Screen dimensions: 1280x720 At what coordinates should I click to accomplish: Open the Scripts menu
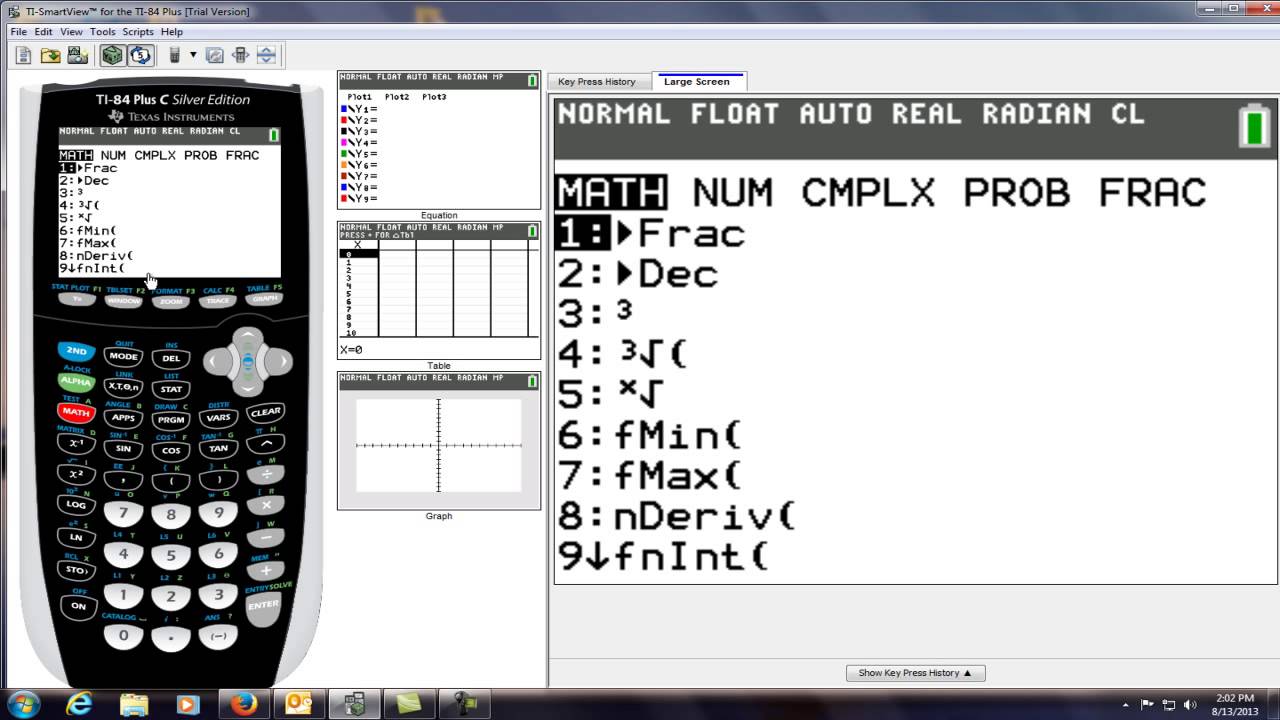tap(138, 32)
